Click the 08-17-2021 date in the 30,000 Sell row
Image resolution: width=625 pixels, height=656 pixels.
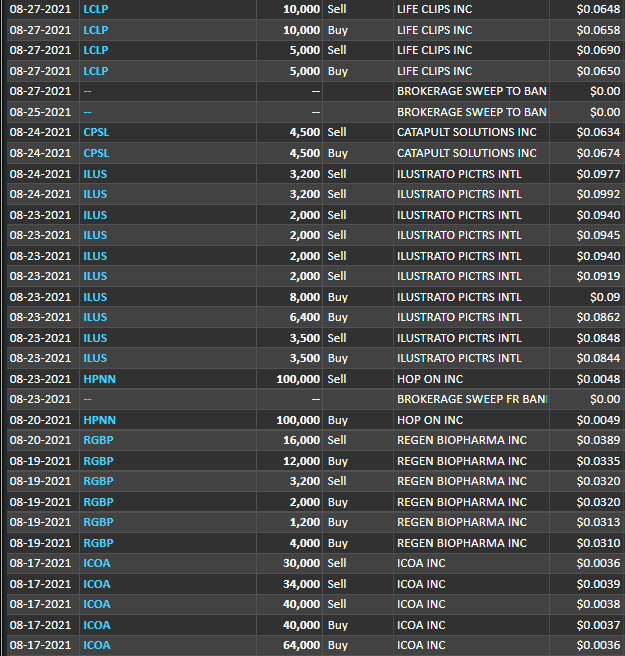click(41, 563)
